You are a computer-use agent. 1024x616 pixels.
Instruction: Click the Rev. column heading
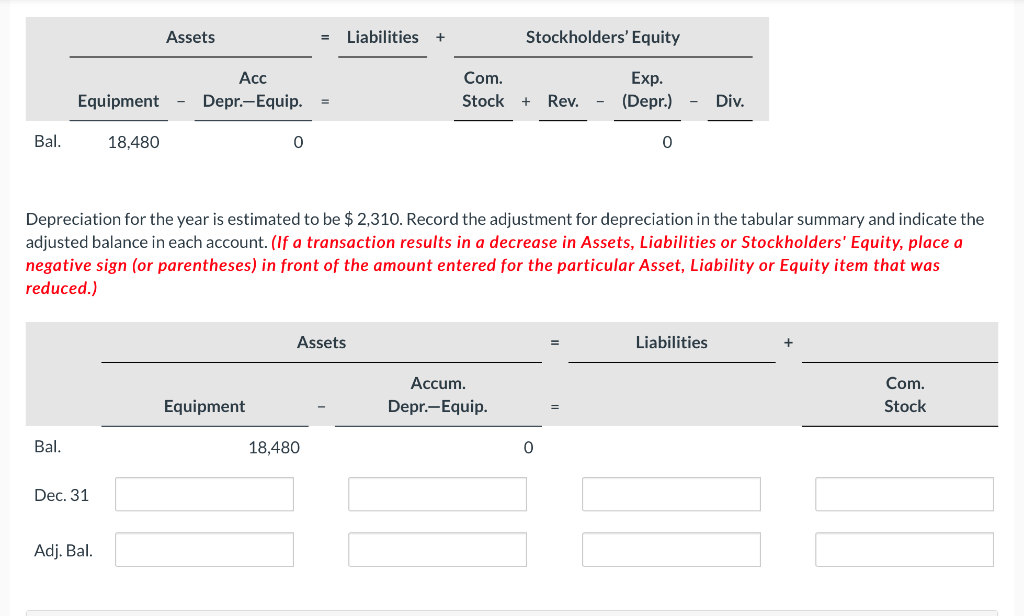tap(562, 101)
